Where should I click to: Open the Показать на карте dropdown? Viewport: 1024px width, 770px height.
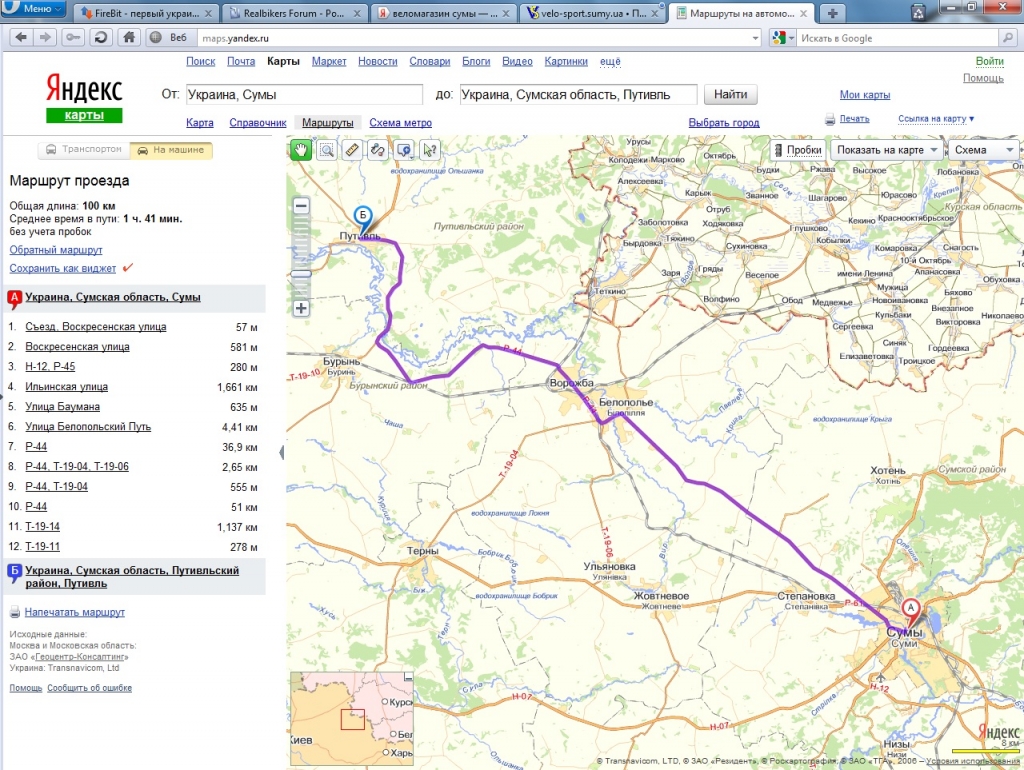[886, 150]
